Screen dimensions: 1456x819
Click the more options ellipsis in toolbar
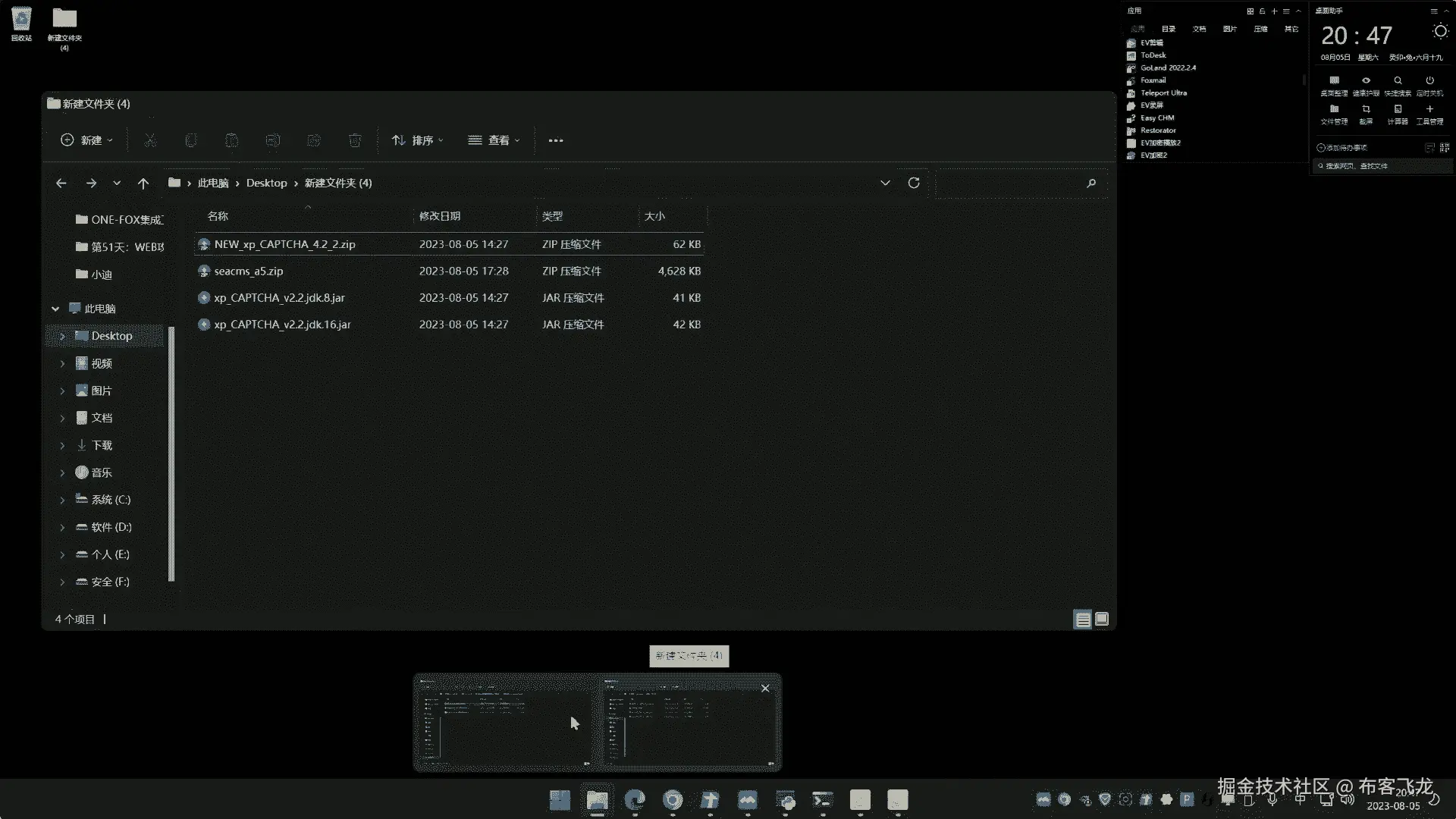556,140
